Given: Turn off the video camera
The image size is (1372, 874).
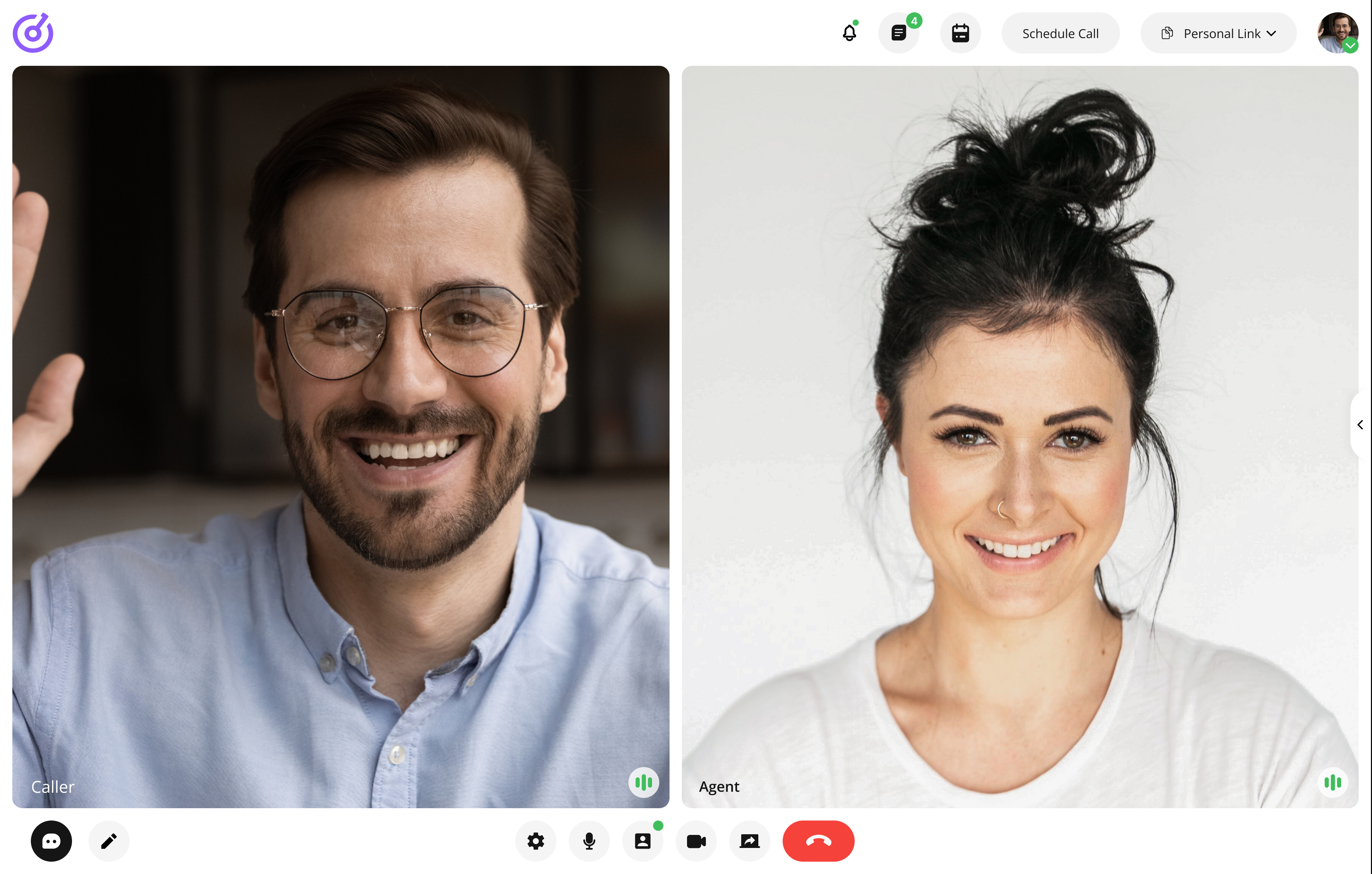Looking at the screenshot, I should tap(696, 841).
